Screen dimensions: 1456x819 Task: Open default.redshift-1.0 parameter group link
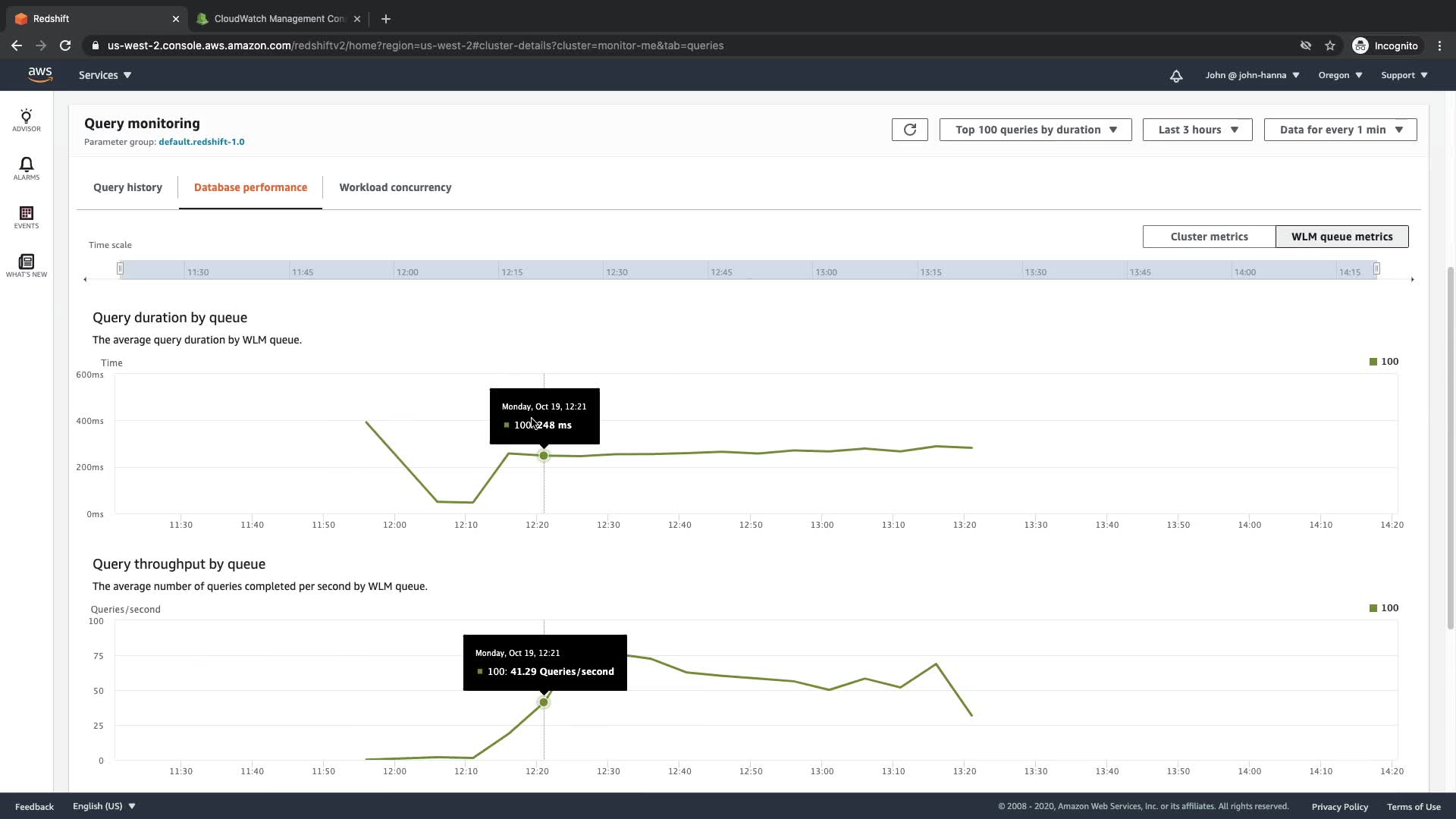tap(201, 142)
